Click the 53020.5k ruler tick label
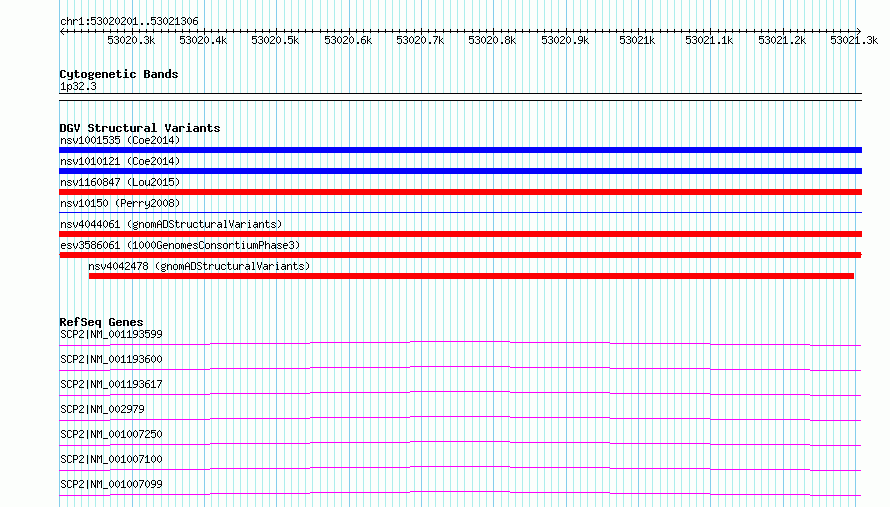Image resolution: width=890 pixels, height=507 pixels. coord(275,40)
